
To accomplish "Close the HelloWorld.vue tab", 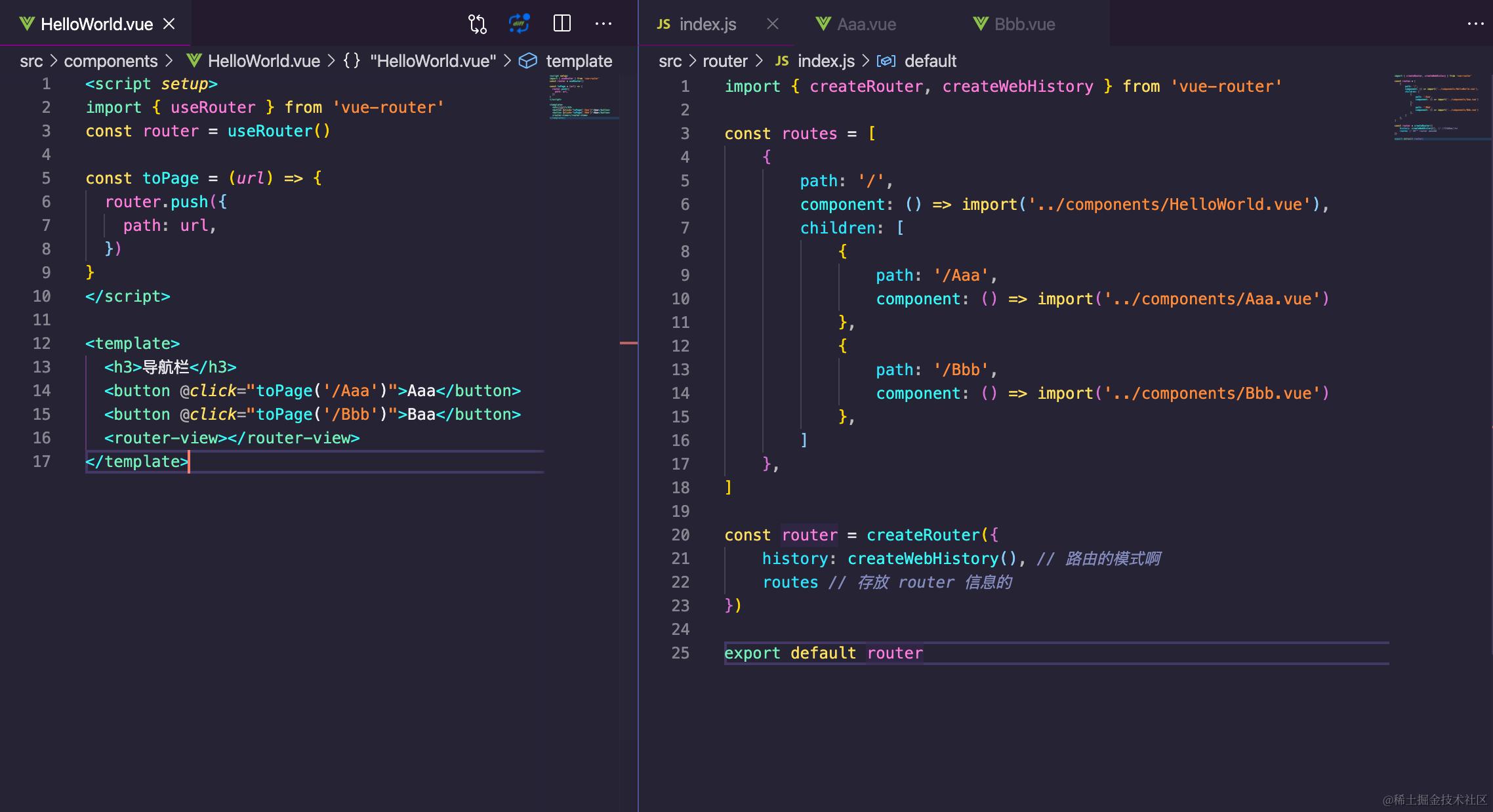I will 169,24.
